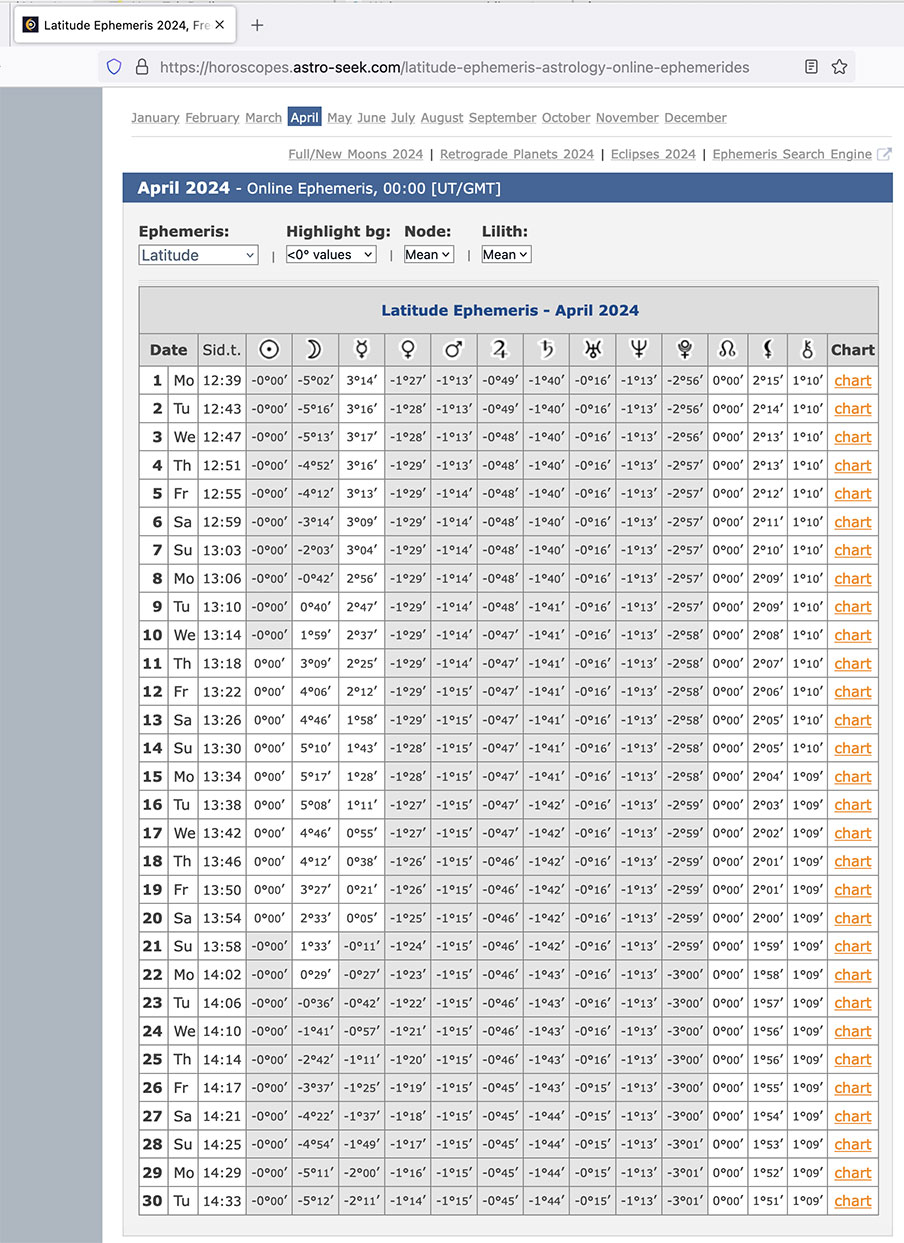Click the Mars symbol column header
Screen dimensions: 904x1243
454,350
